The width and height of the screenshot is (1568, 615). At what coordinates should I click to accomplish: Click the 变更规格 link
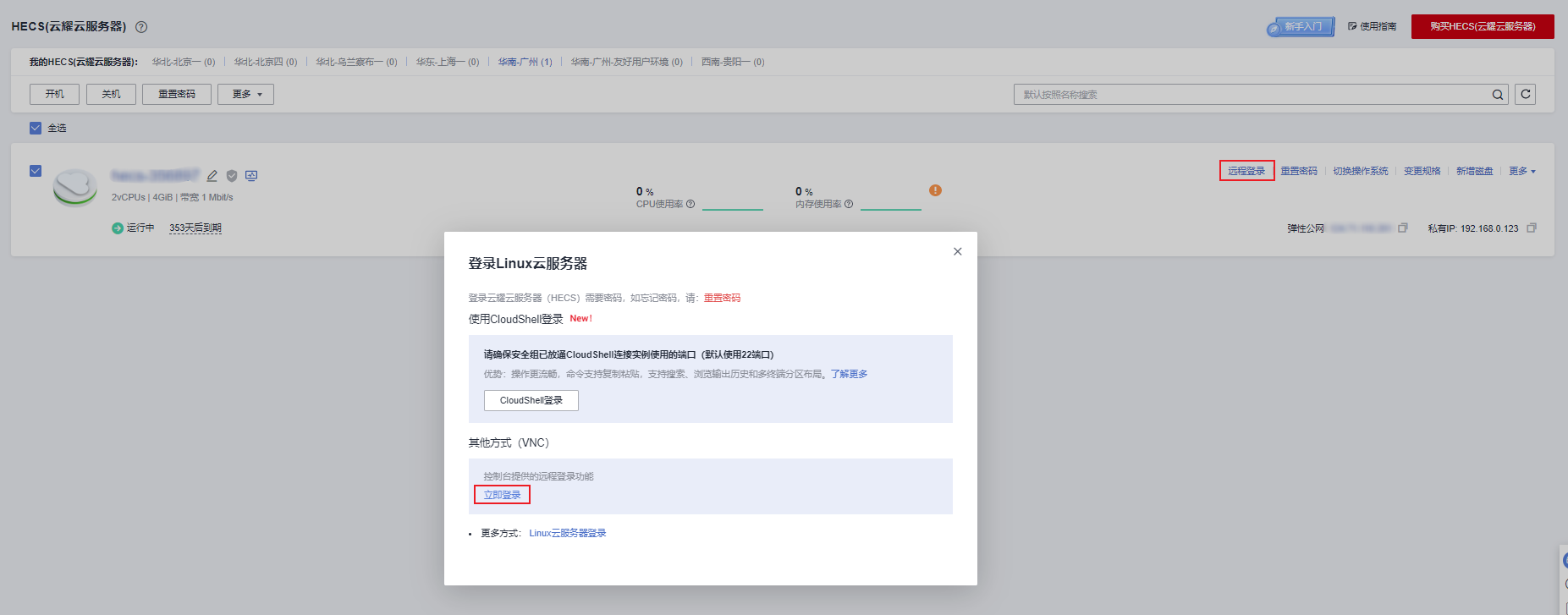click(x=1422, y=171)
